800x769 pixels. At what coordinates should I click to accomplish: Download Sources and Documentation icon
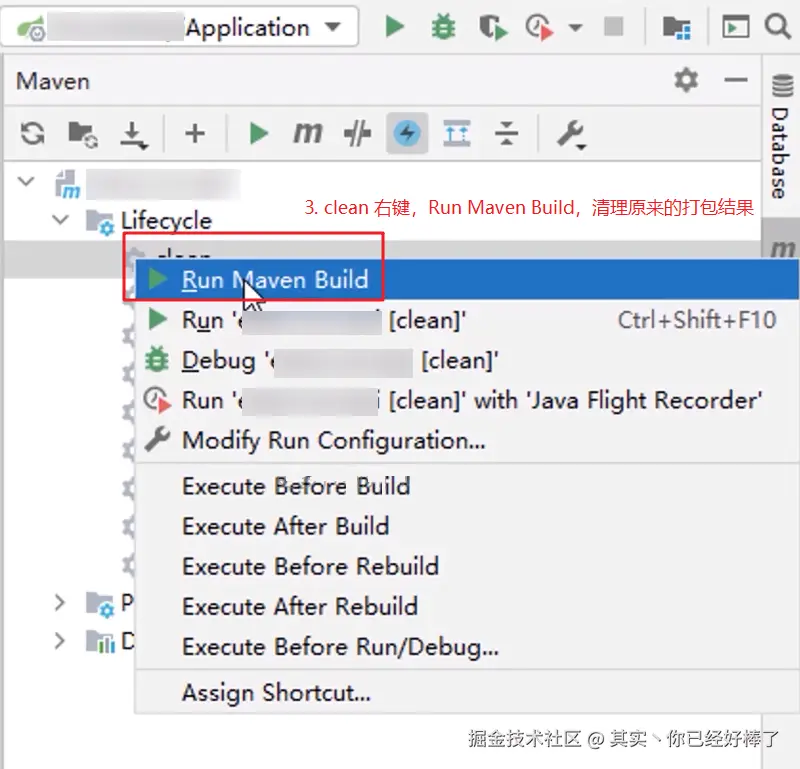[134, 135]
